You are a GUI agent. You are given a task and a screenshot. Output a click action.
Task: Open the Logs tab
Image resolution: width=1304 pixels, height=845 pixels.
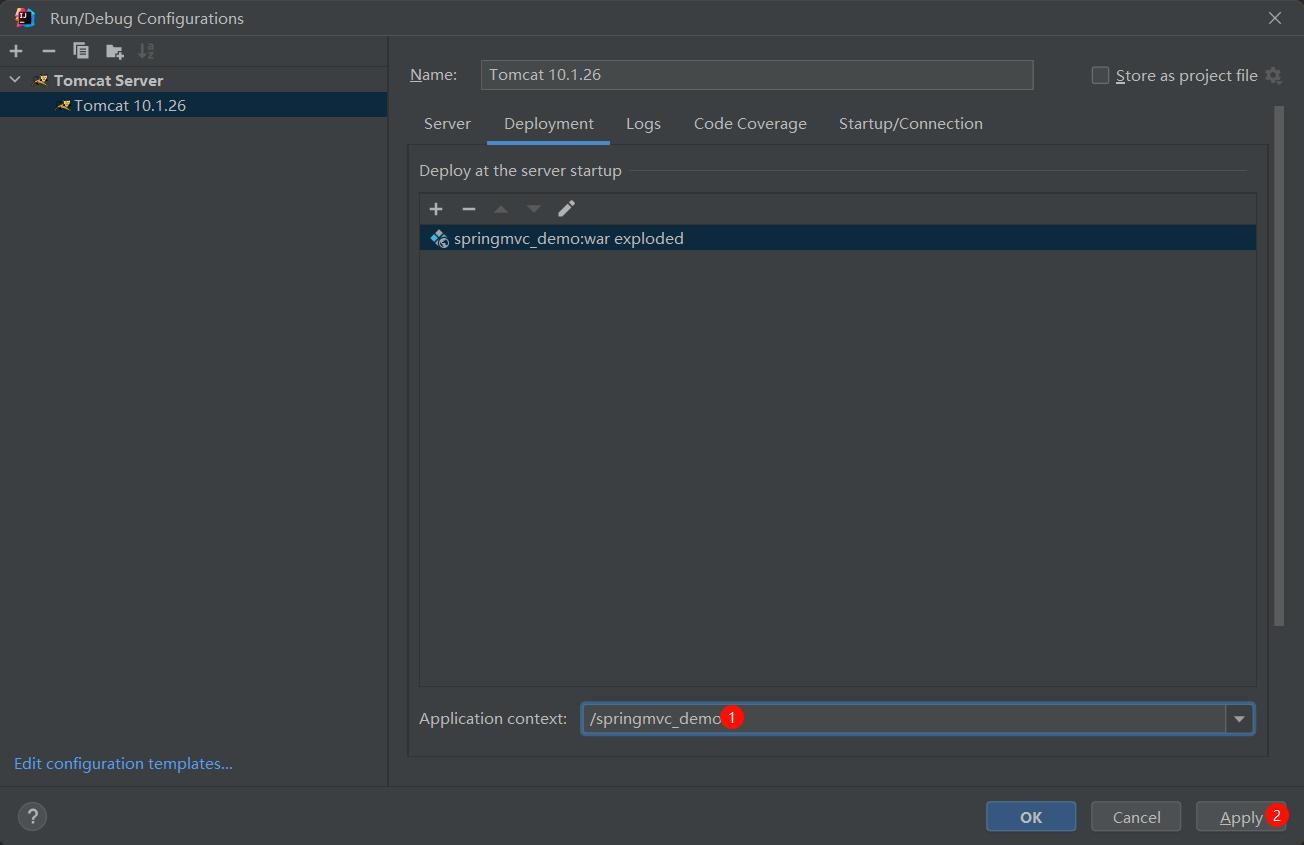pyautogui.click(x=643, y=124)
